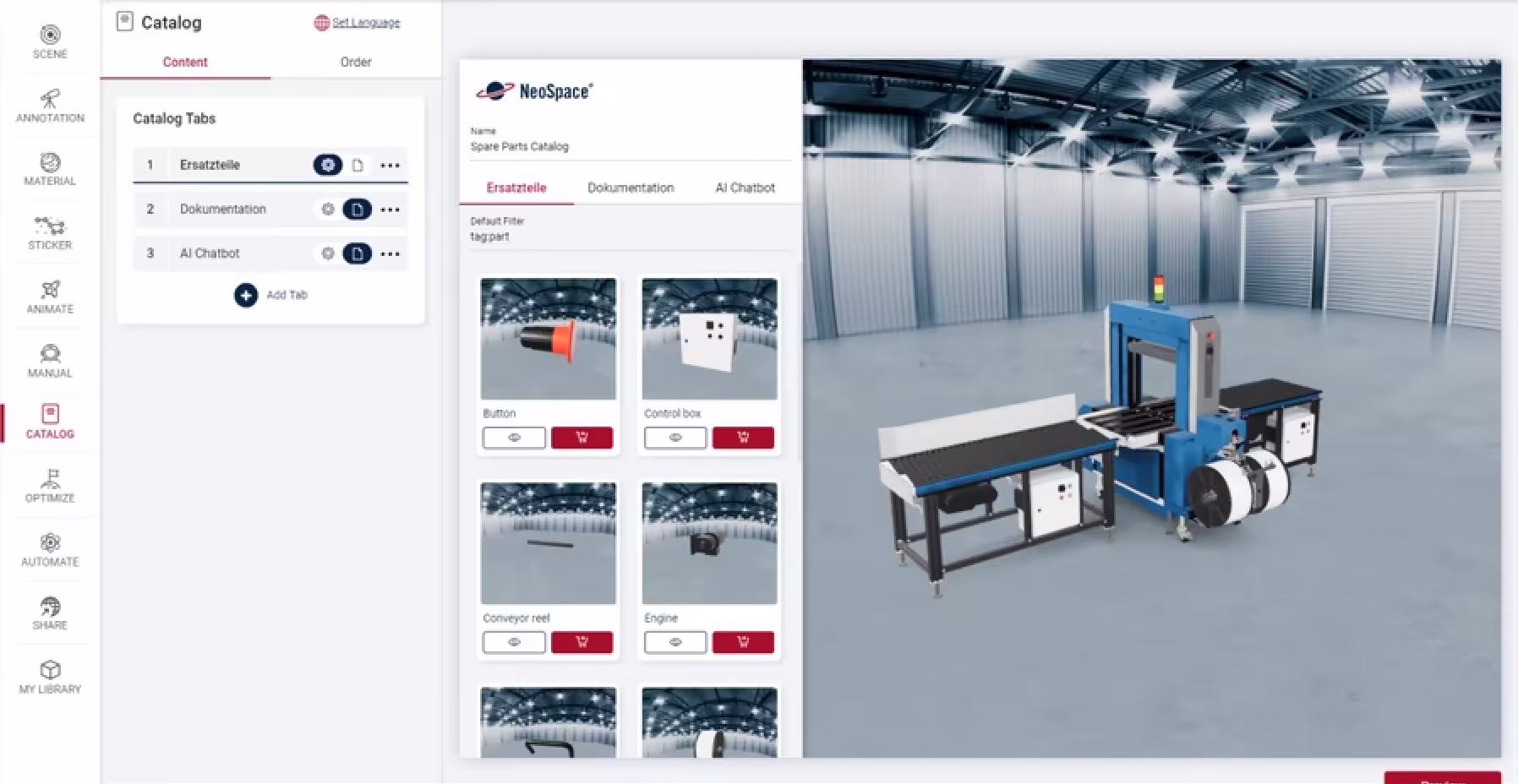This screenshot has width=1518, height=784.
Task: Toggle gear settings mode for Dokumentation tab
Action: (x=328, y=210)
